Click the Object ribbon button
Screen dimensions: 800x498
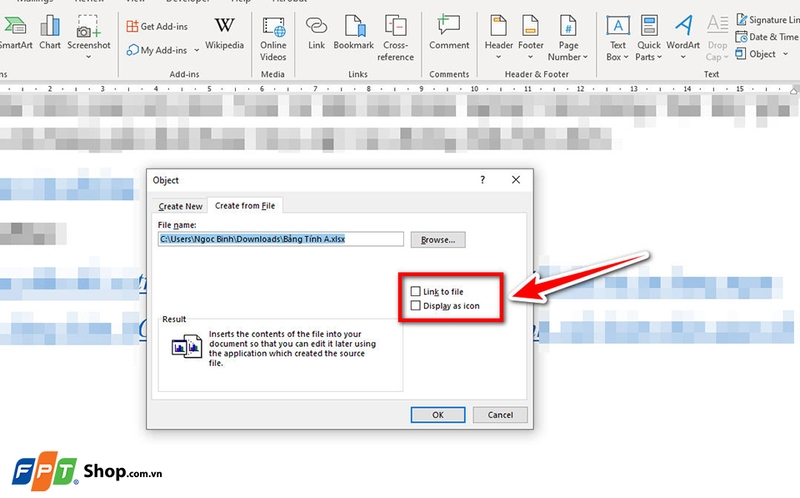pos(756,54)
